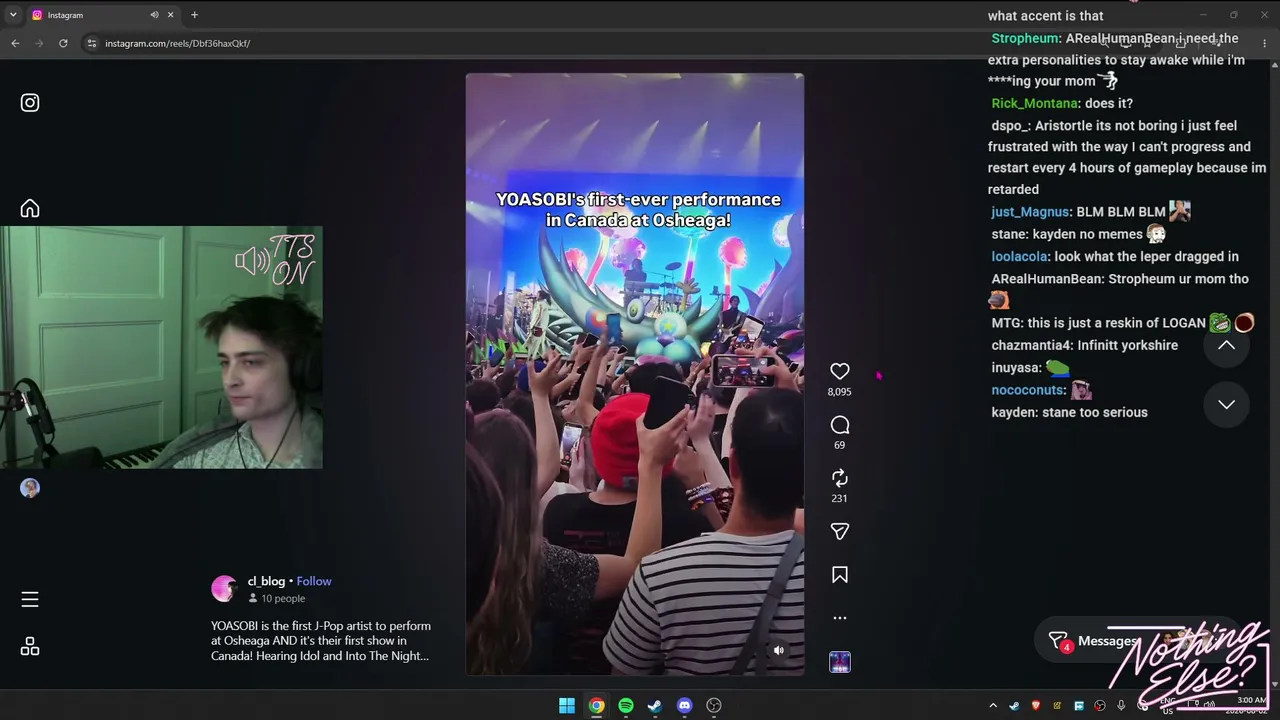The image size is (1280, 720).
Task: Pause the reel by clicking the video
Action: (x=634, y=374)
